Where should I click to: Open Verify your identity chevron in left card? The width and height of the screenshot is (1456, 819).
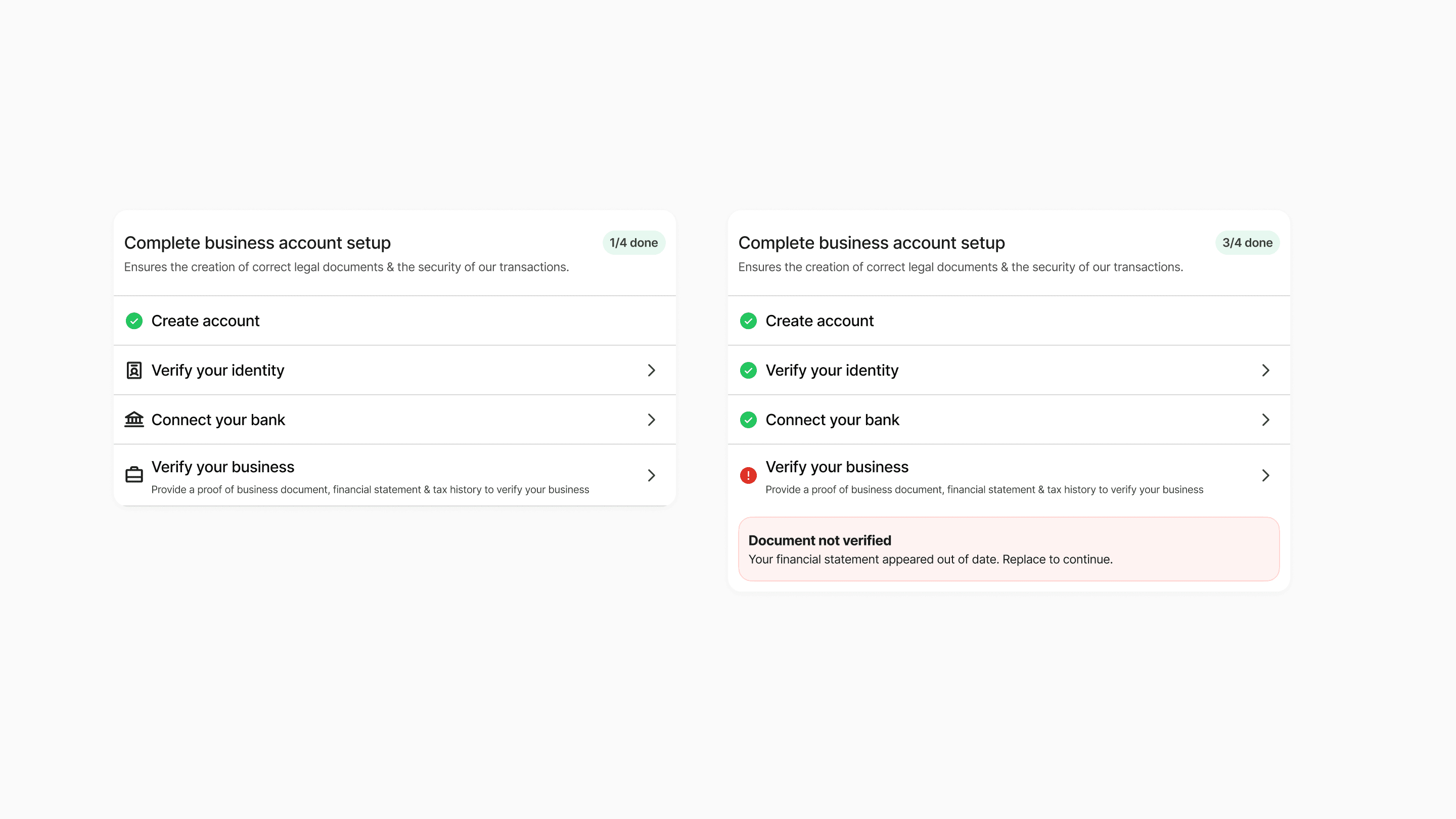click(651, 370)
